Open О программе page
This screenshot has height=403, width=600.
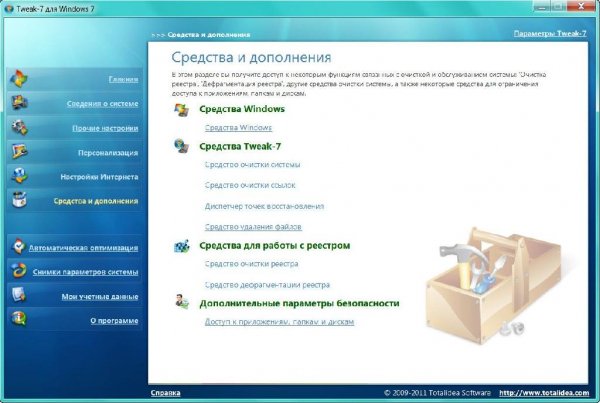coord(114,321)
